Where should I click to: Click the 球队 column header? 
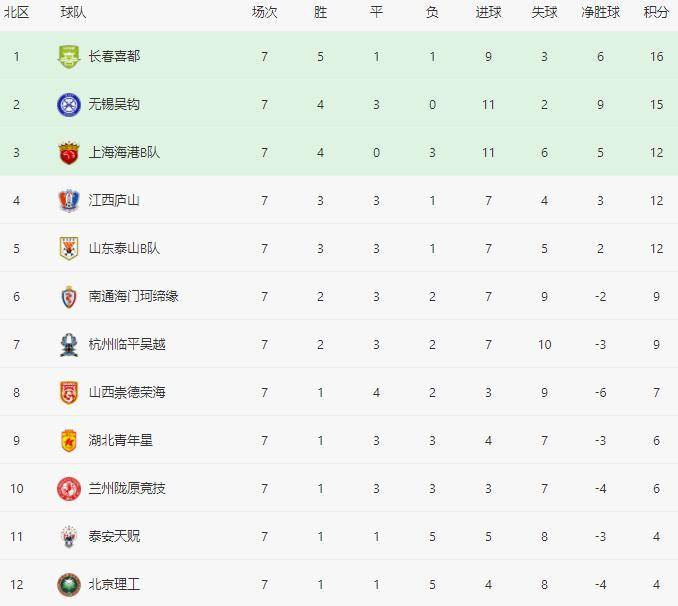[x=73, y=12]
